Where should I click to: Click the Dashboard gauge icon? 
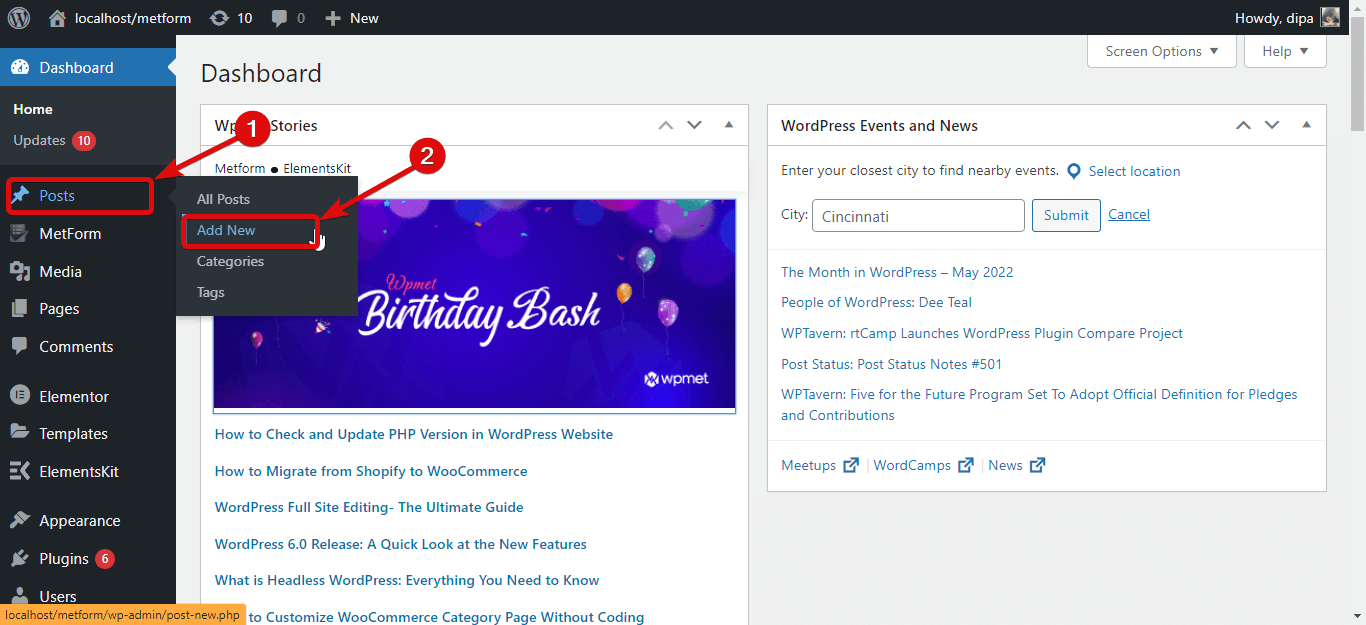(20, 68)
